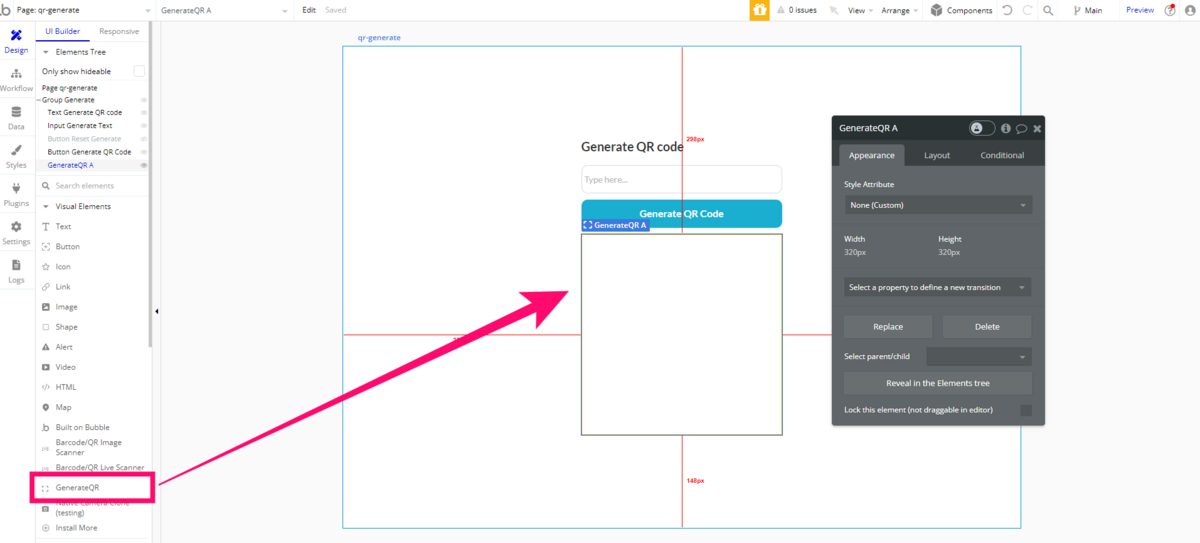Screen dimensions: 1200x543
Task: Switch to the UI Builder tab
Action: 63,31
